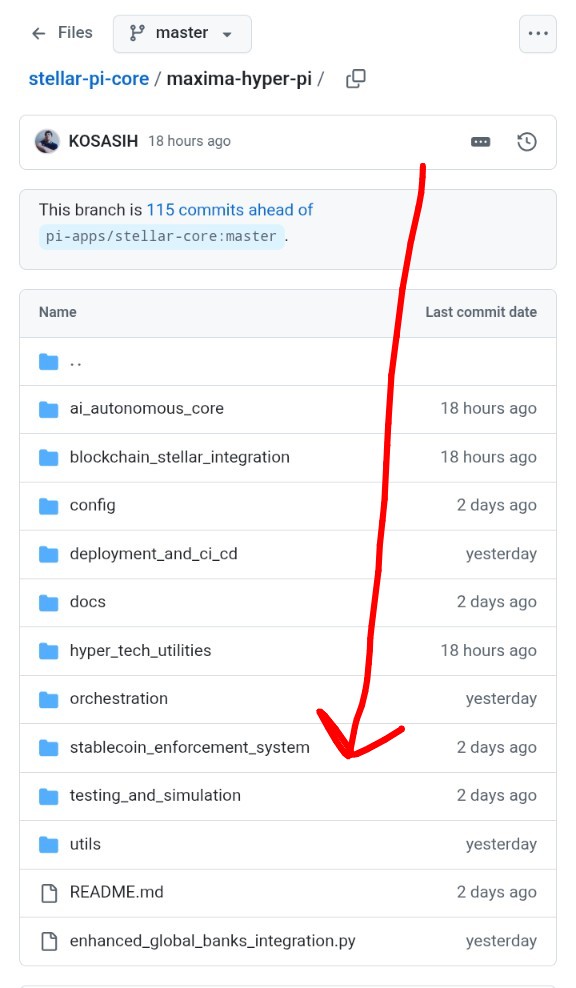Go to the parent directory row
This screenshot has width=576, height=988.
pos(288,362)
